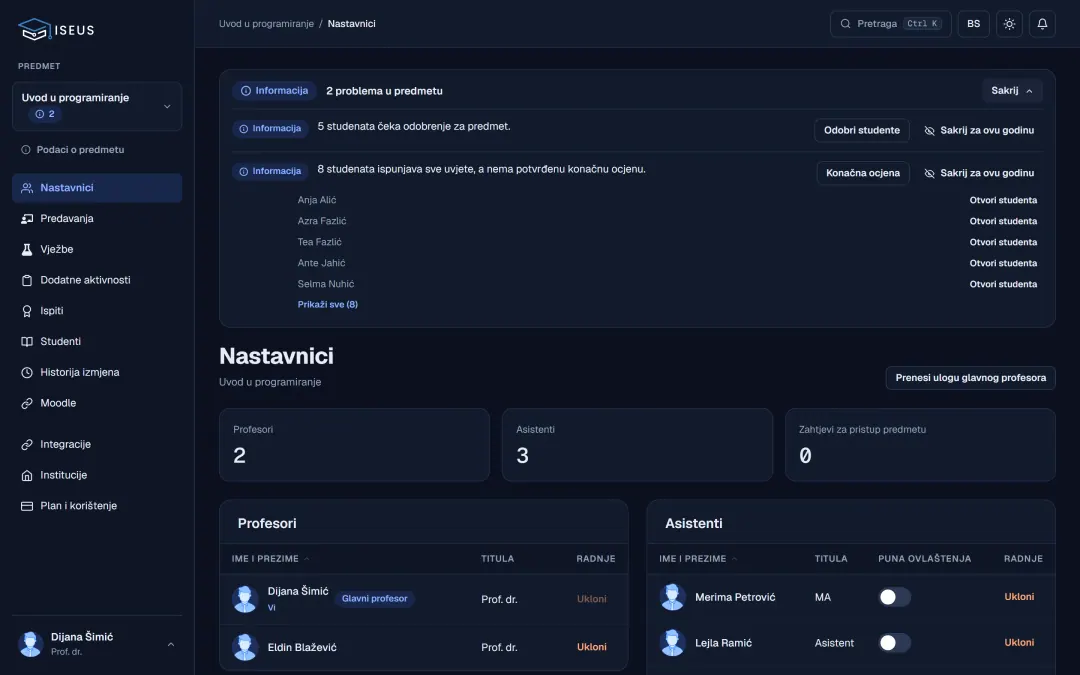Open Plan i korištenje card icon
This screenshot has width=1080, height=675.
click(27, 506)
